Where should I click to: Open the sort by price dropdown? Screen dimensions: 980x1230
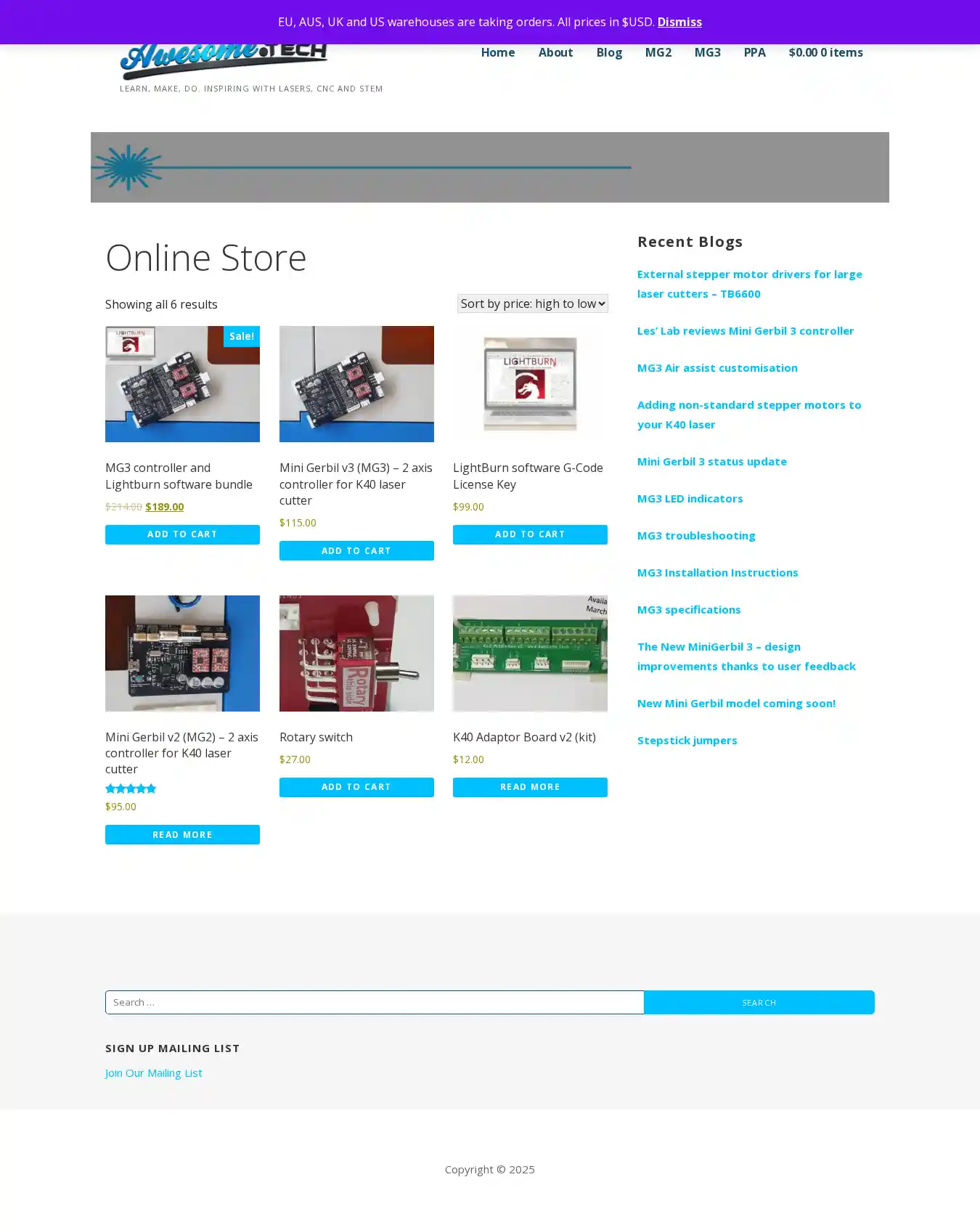click(x=532, y=304)
